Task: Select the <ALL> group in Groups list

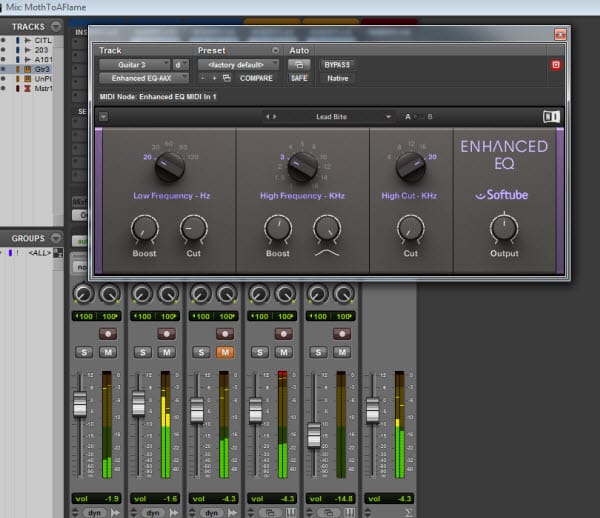Action: tap(40, 253)
